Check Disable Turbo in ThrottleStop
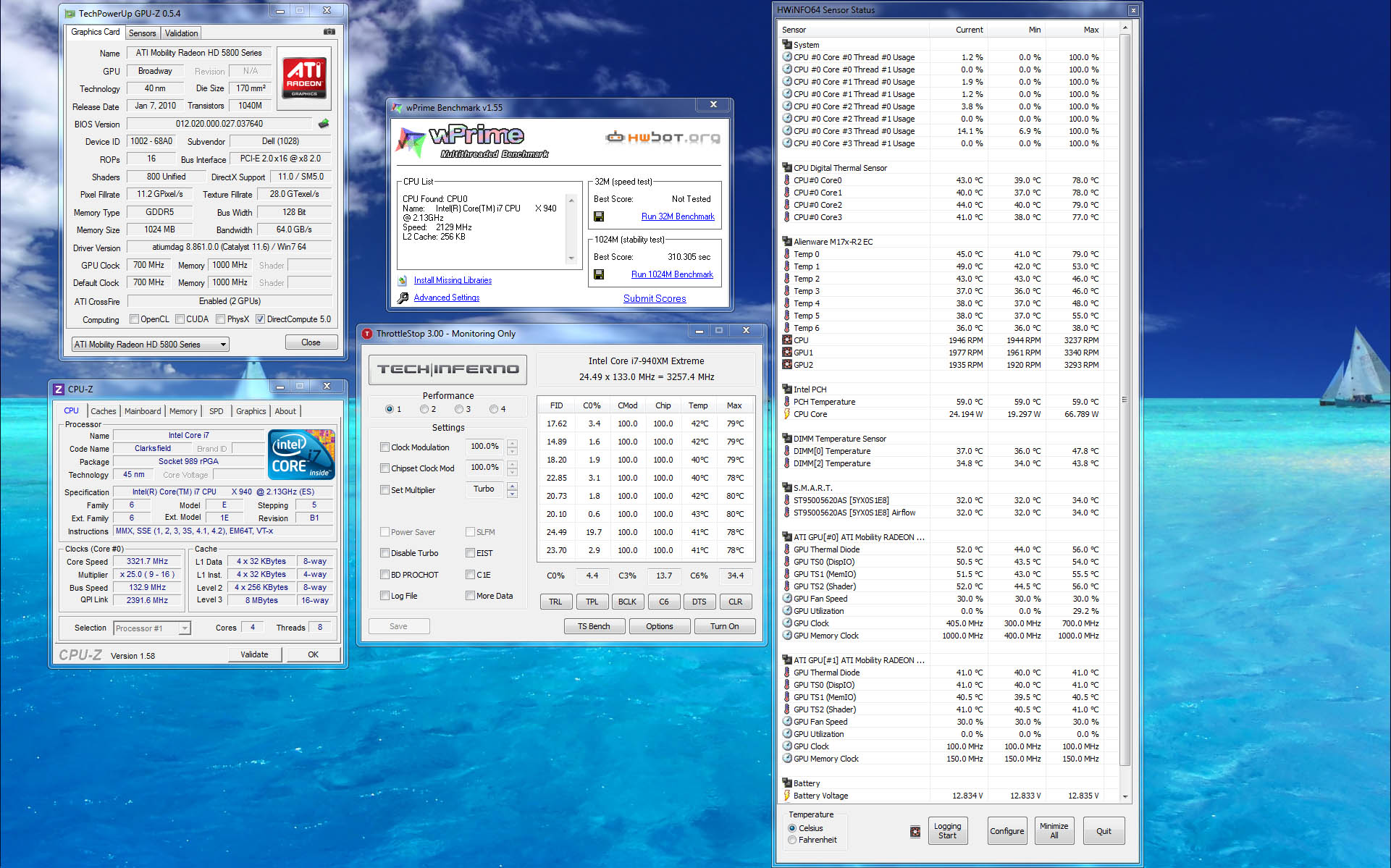This screenshot has width=1391, height=868. click(x=385, y=553)
